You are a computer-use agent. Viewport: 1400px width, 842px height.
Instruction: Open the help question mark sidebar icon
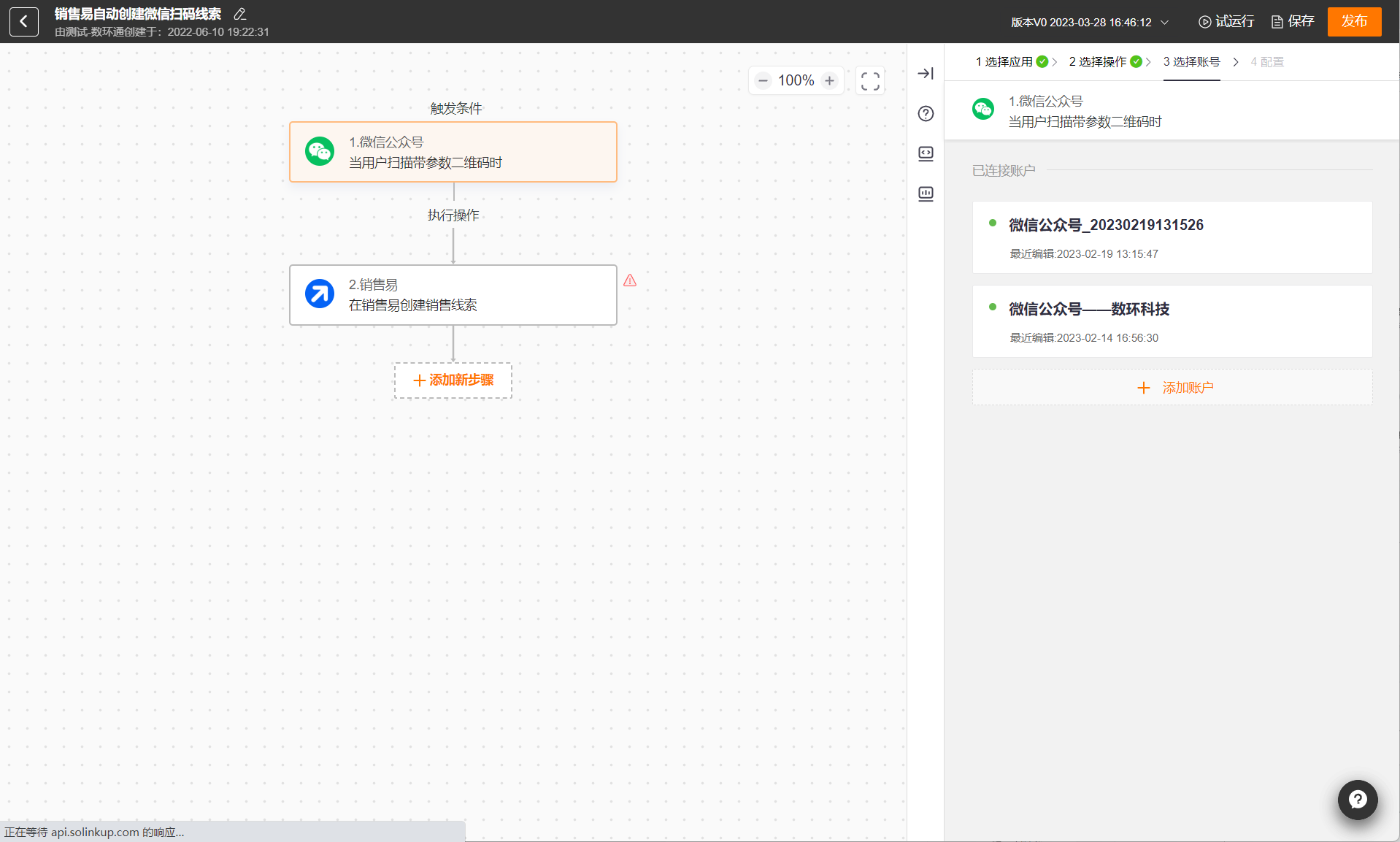[x=926, y=113]
